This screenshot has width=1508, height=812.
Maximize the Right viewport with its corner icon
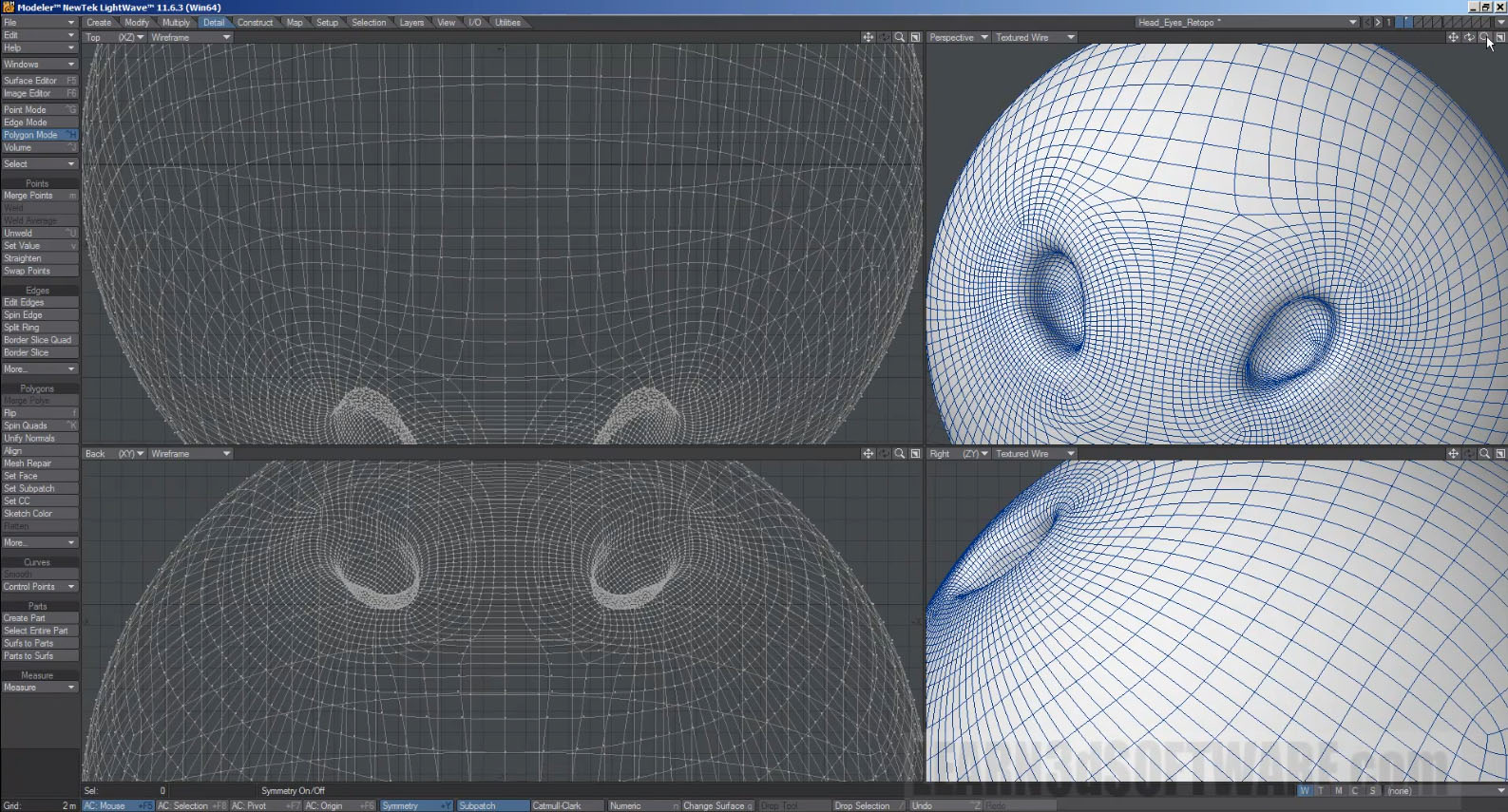[1500, 454]
